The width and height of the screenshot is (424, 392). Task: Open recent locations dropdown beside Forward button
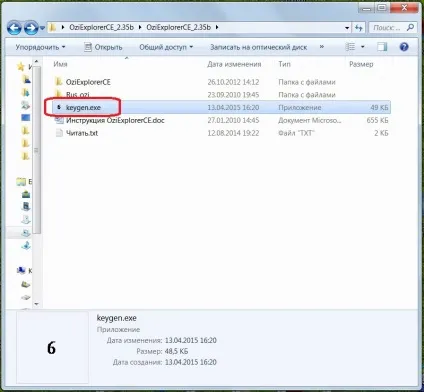[42, 28]
